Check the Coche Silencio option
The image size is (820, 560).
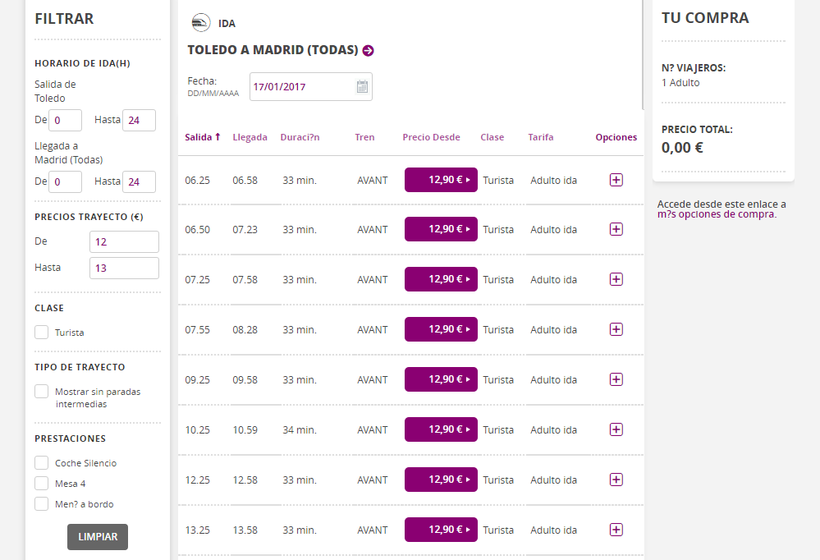(x=42, y=463)
